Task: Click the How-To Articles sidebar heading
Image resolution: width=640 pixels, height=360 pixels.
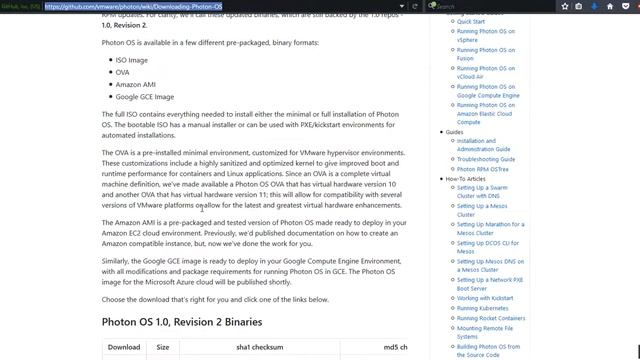Action: point(465,179)
